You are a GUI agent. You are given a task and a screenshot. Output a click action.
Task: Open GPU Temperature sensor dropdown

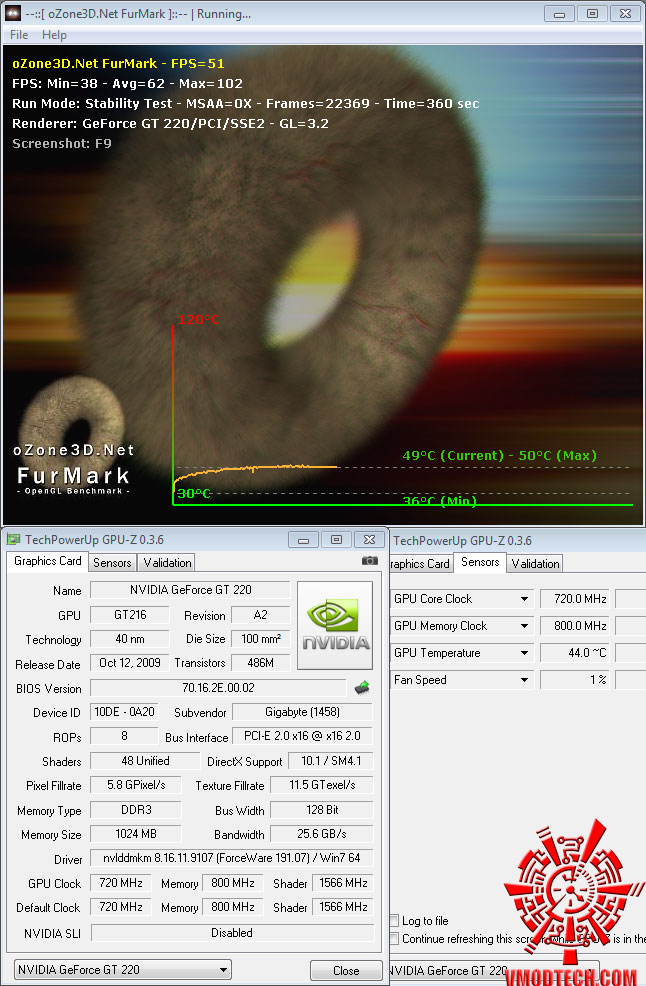point(524,653)
